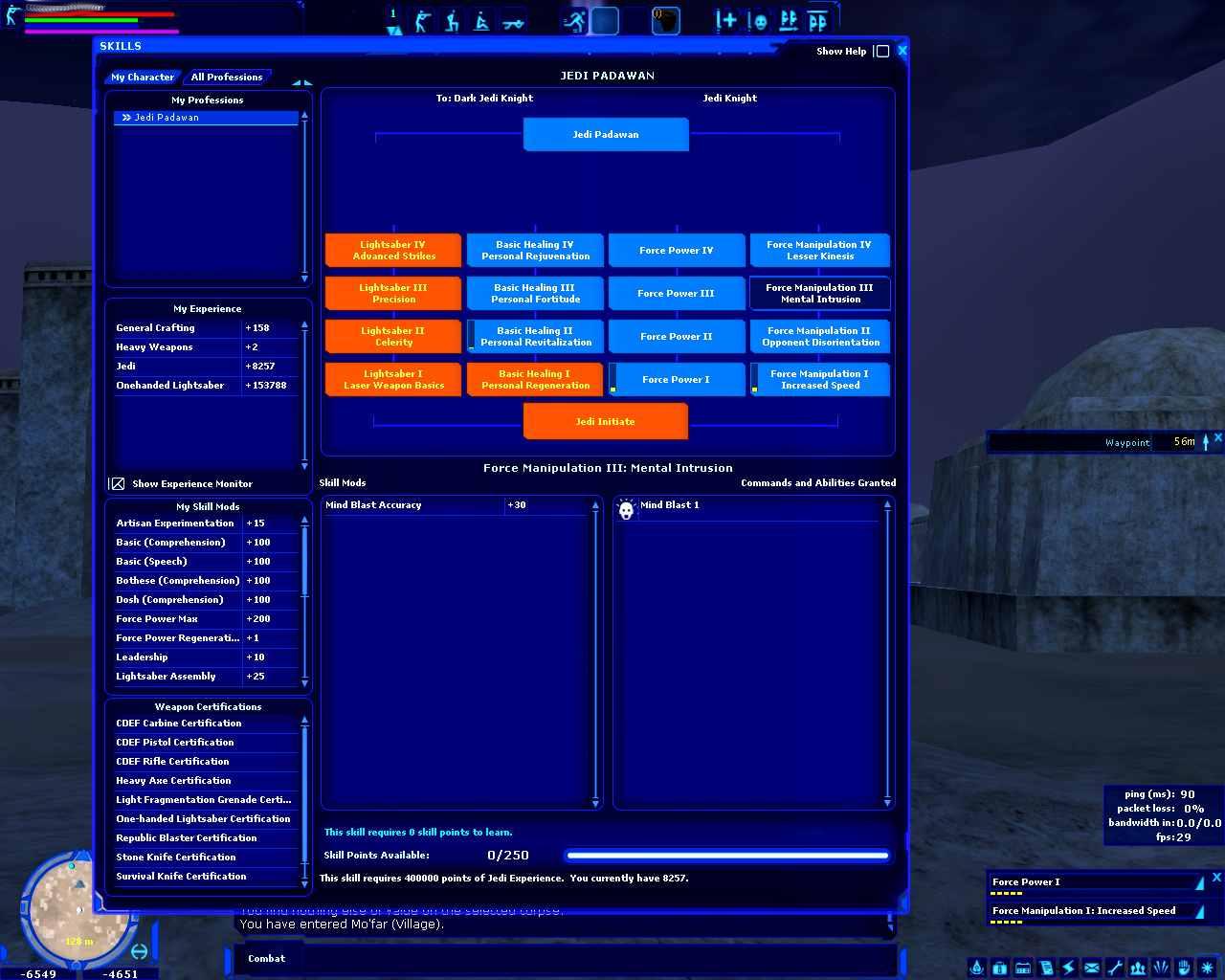
Task: Click the My Experience scroll down arrow
Action: [x=304, y=465]
